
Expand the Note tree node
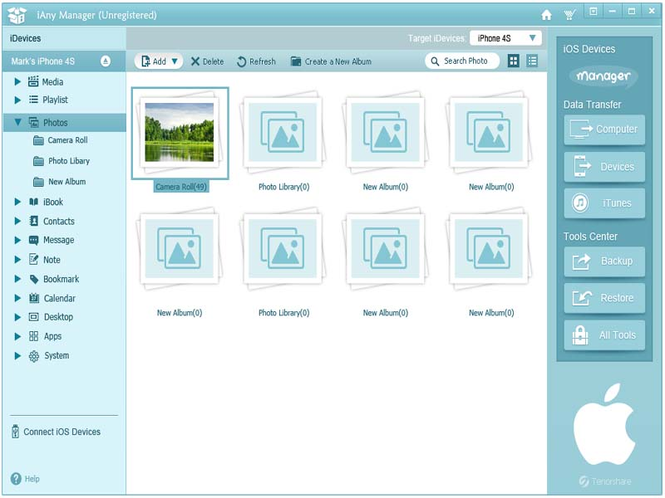click(17, 259)
